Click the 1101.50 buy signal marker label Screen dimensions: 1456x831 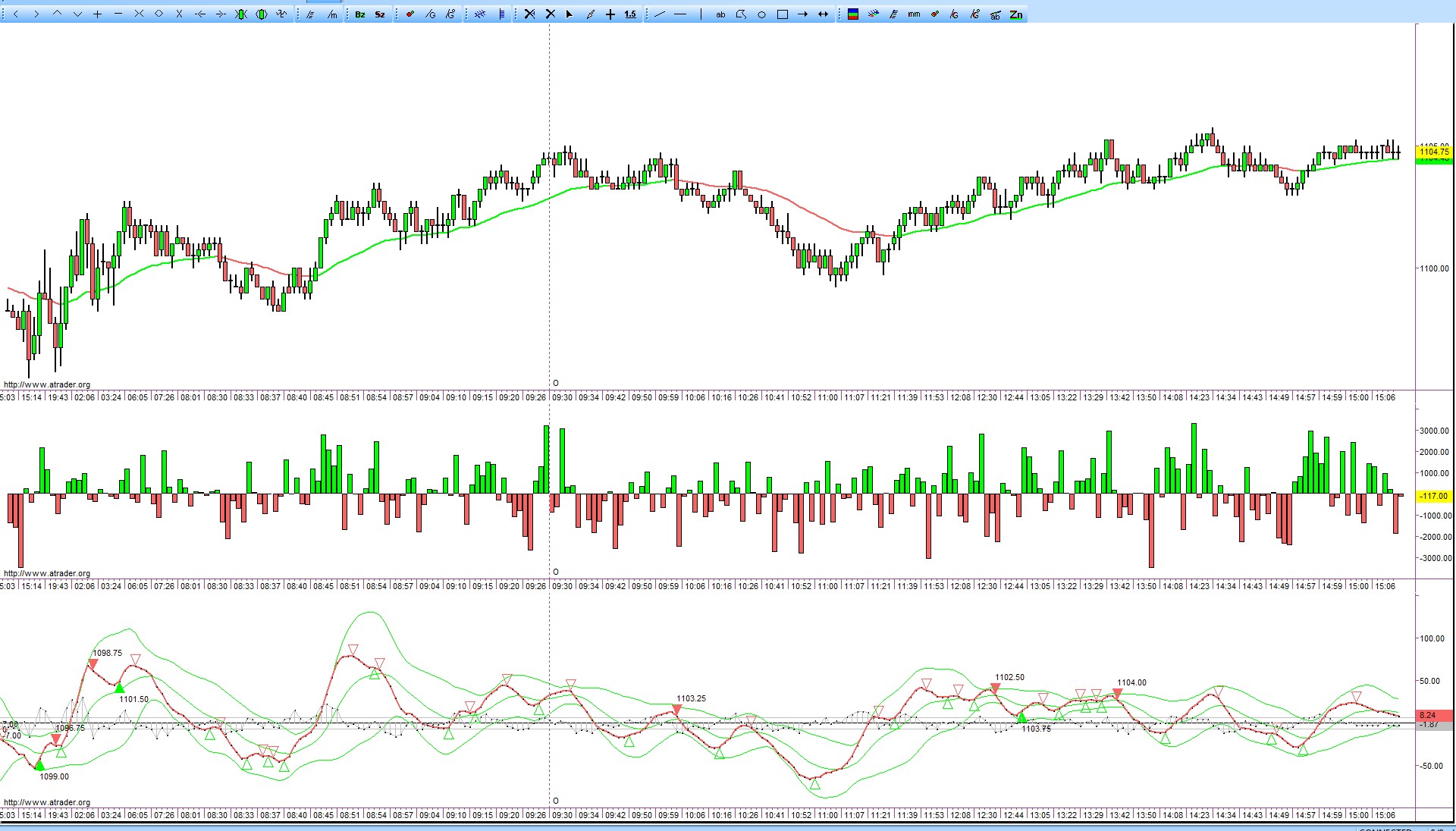pyautogui.click(x=133, y=699)
